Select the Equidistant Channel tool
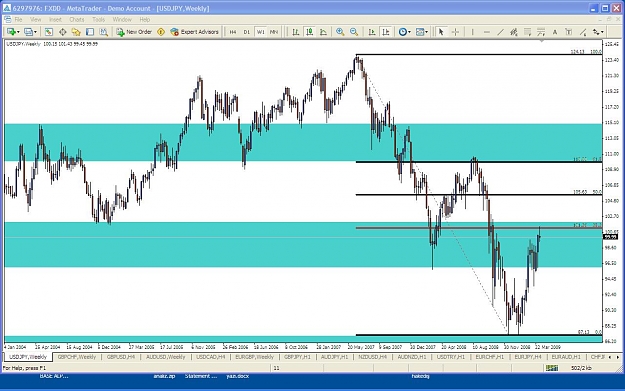This screenshot has width=625, height=391. (x=514, y=32)
